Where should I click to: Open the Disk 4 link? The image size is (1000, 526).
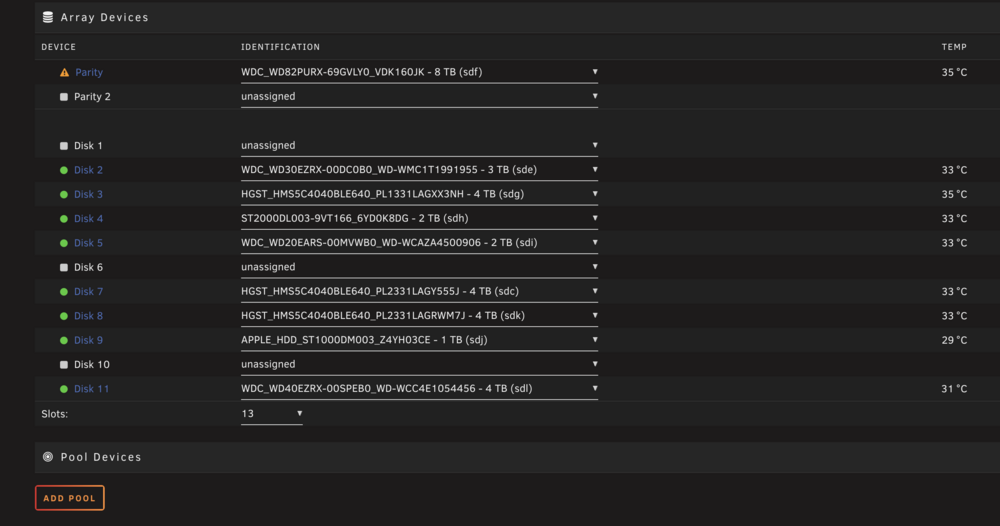pyautogui.click(x=88, y=219)
